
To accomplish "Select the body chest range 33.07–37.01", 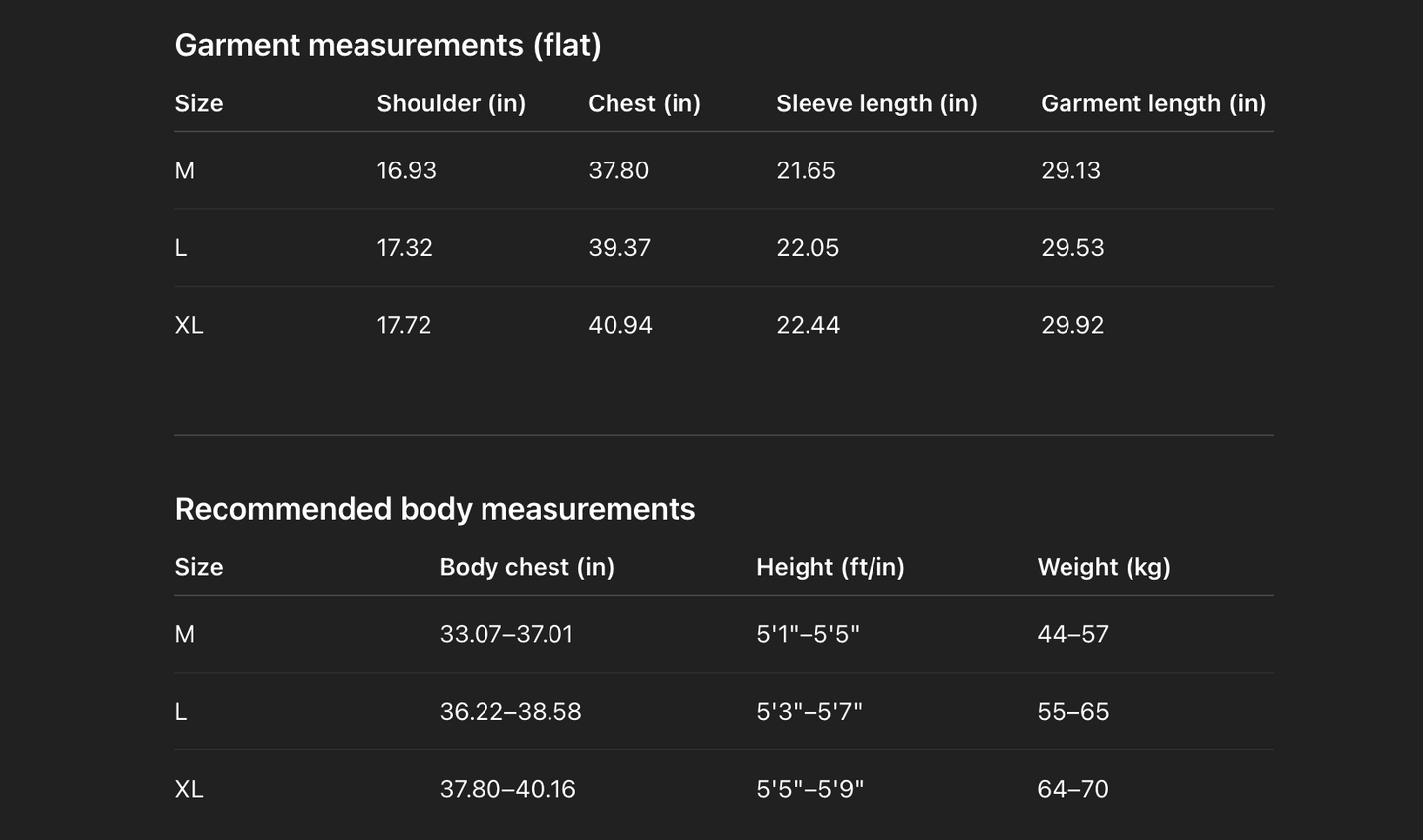I will click(x=506, y=634).
